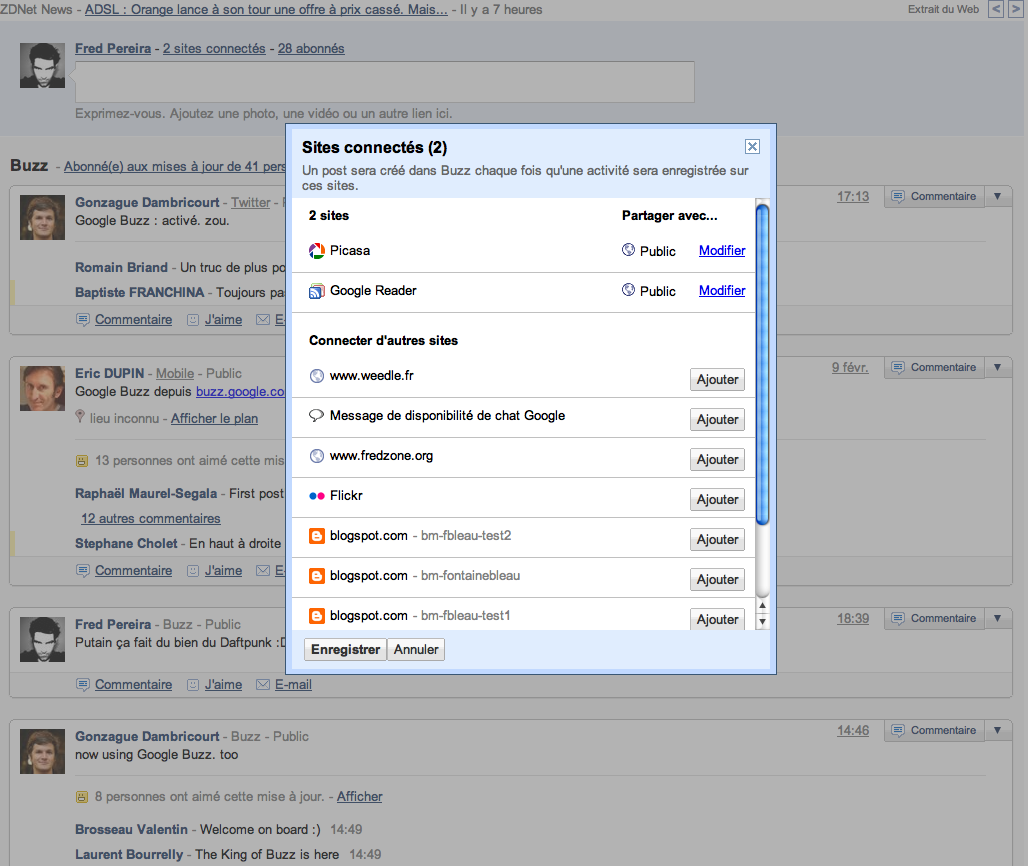
Task: Click the dialog scrollbar up arrow
Action: pos(762,606)
